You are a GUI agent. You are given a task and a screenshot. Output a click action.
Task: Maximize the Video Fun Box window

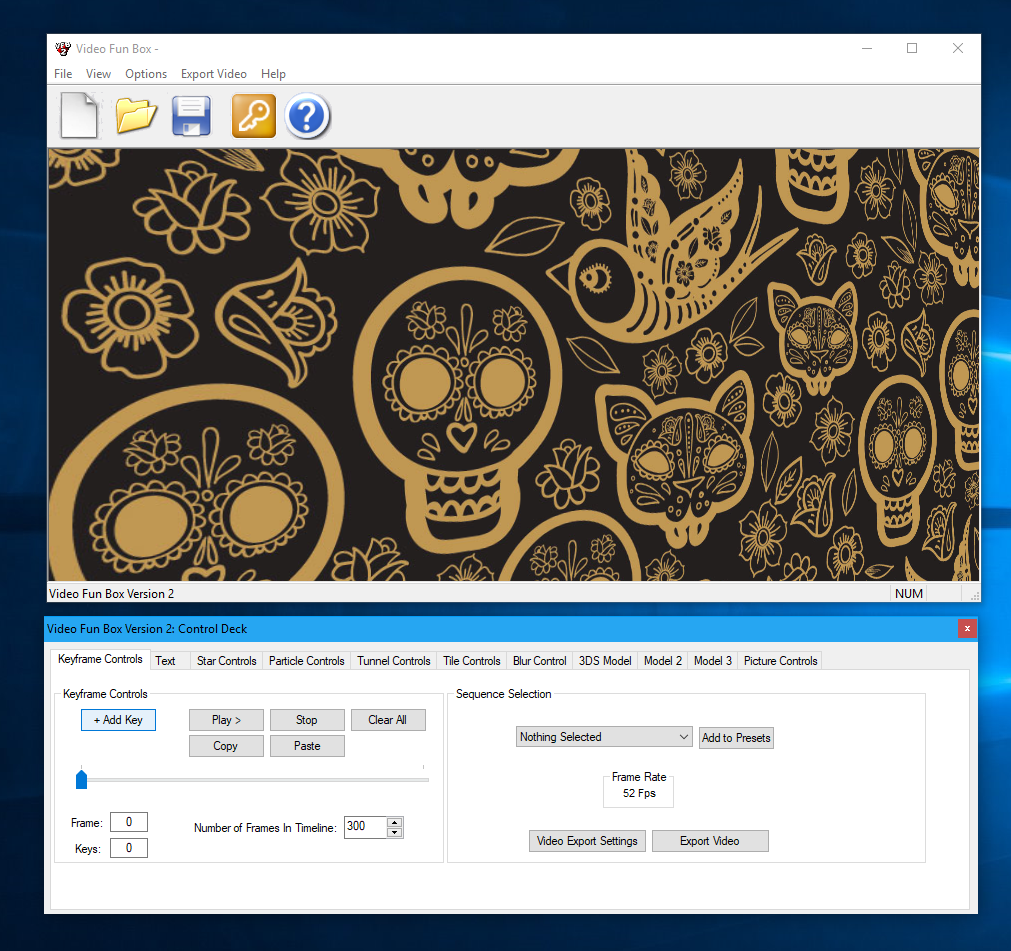tap(912, 48)
